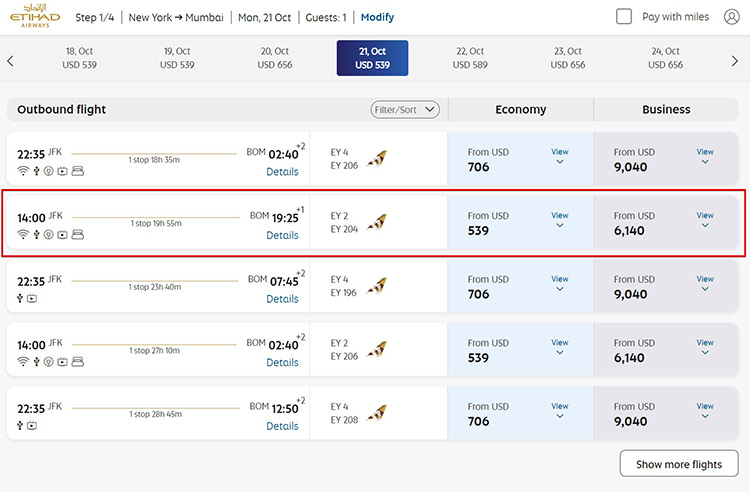Click Modify search link
Viewport: 750px width, 492px height.
377,17
